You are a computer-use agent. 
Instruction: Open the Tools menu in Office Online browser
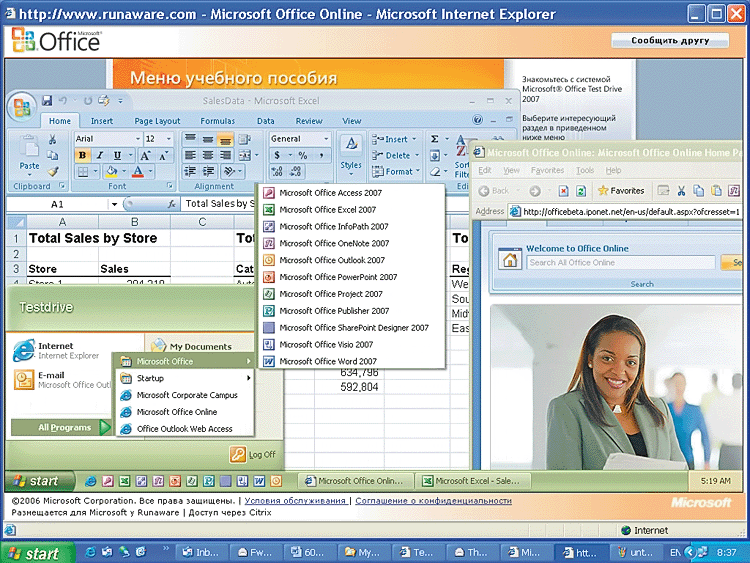(585, 170)
